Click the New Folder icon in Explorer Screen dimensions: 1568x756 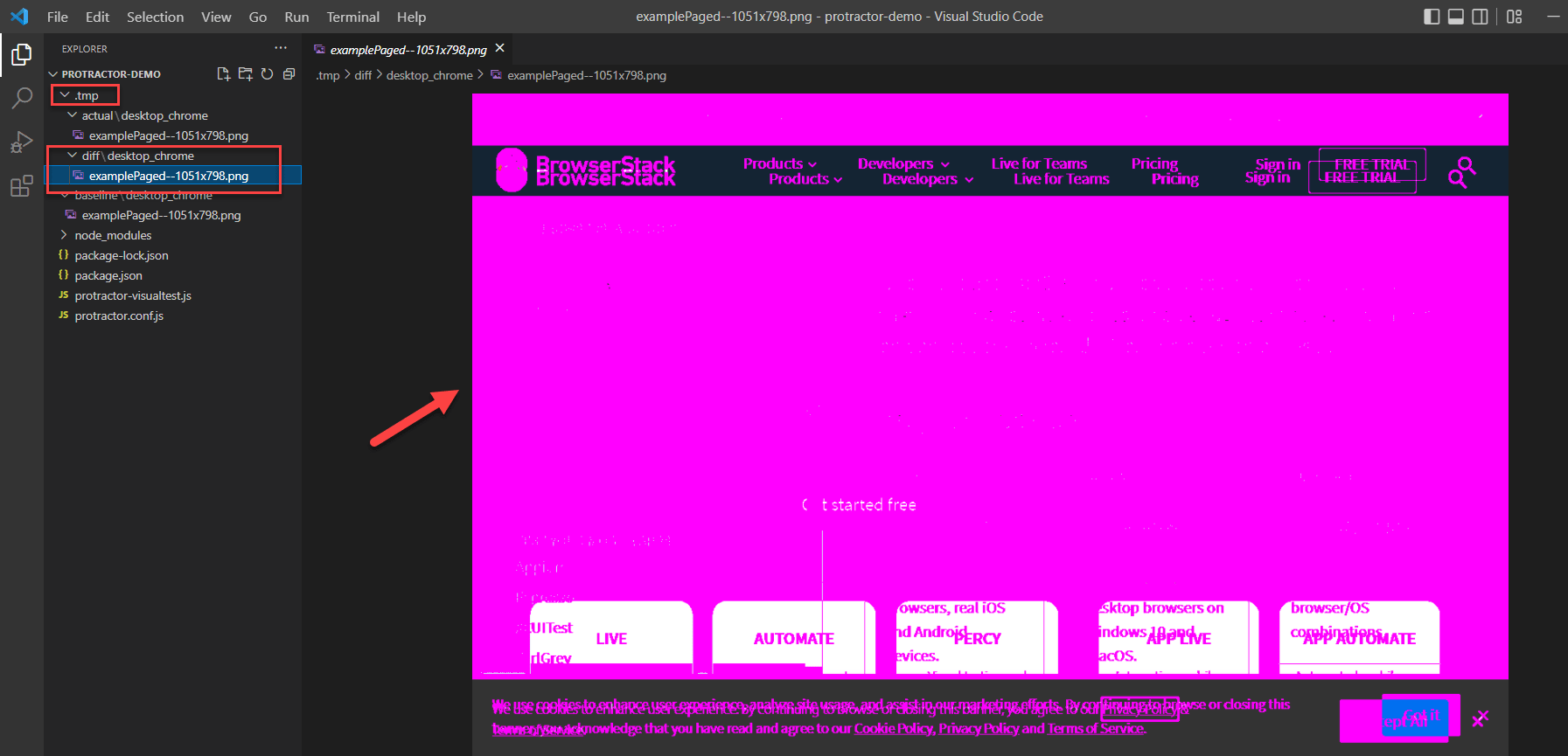[246, 74]
